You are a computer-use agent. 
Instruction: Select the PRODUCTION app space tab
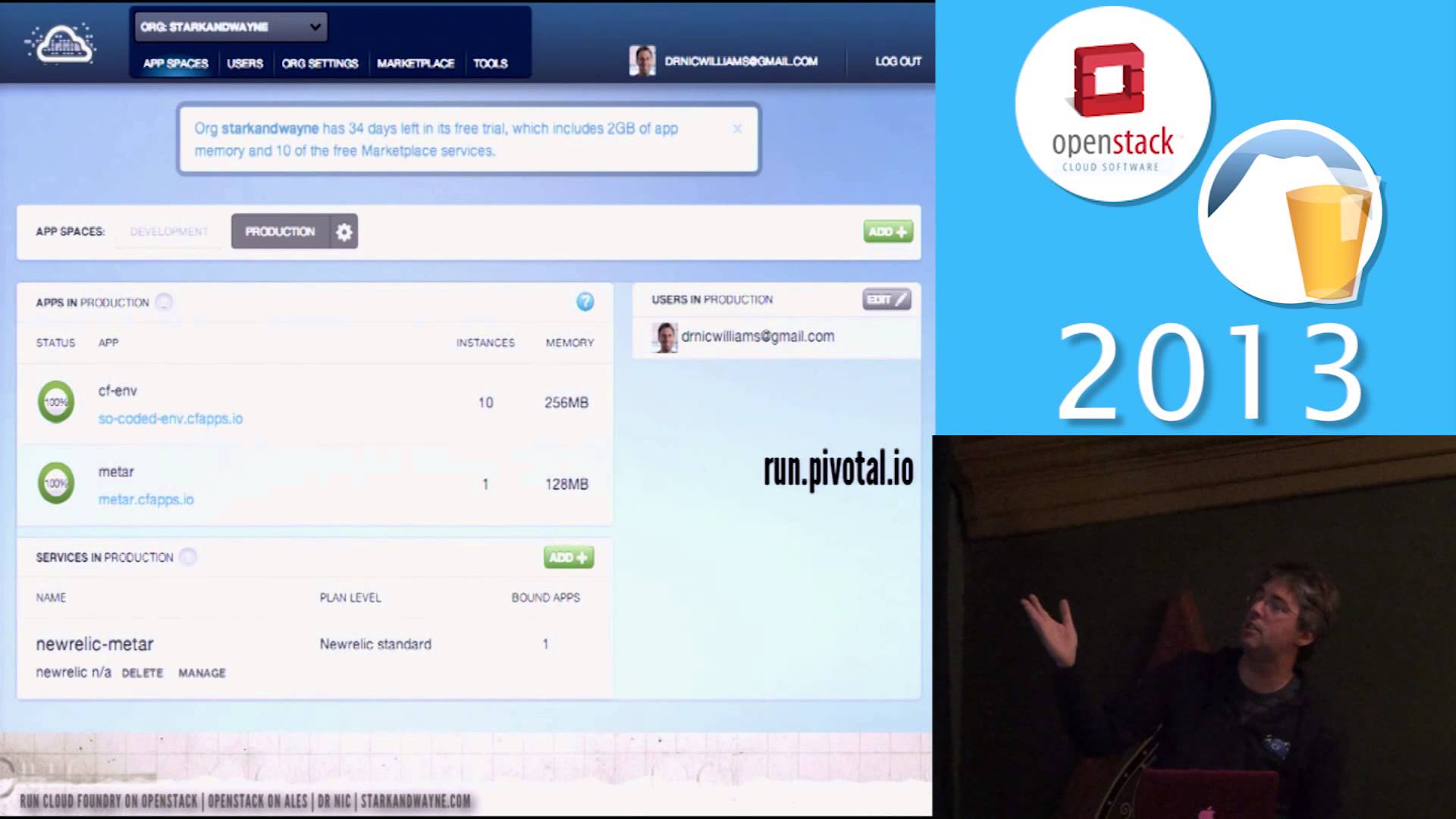[280, 231]
